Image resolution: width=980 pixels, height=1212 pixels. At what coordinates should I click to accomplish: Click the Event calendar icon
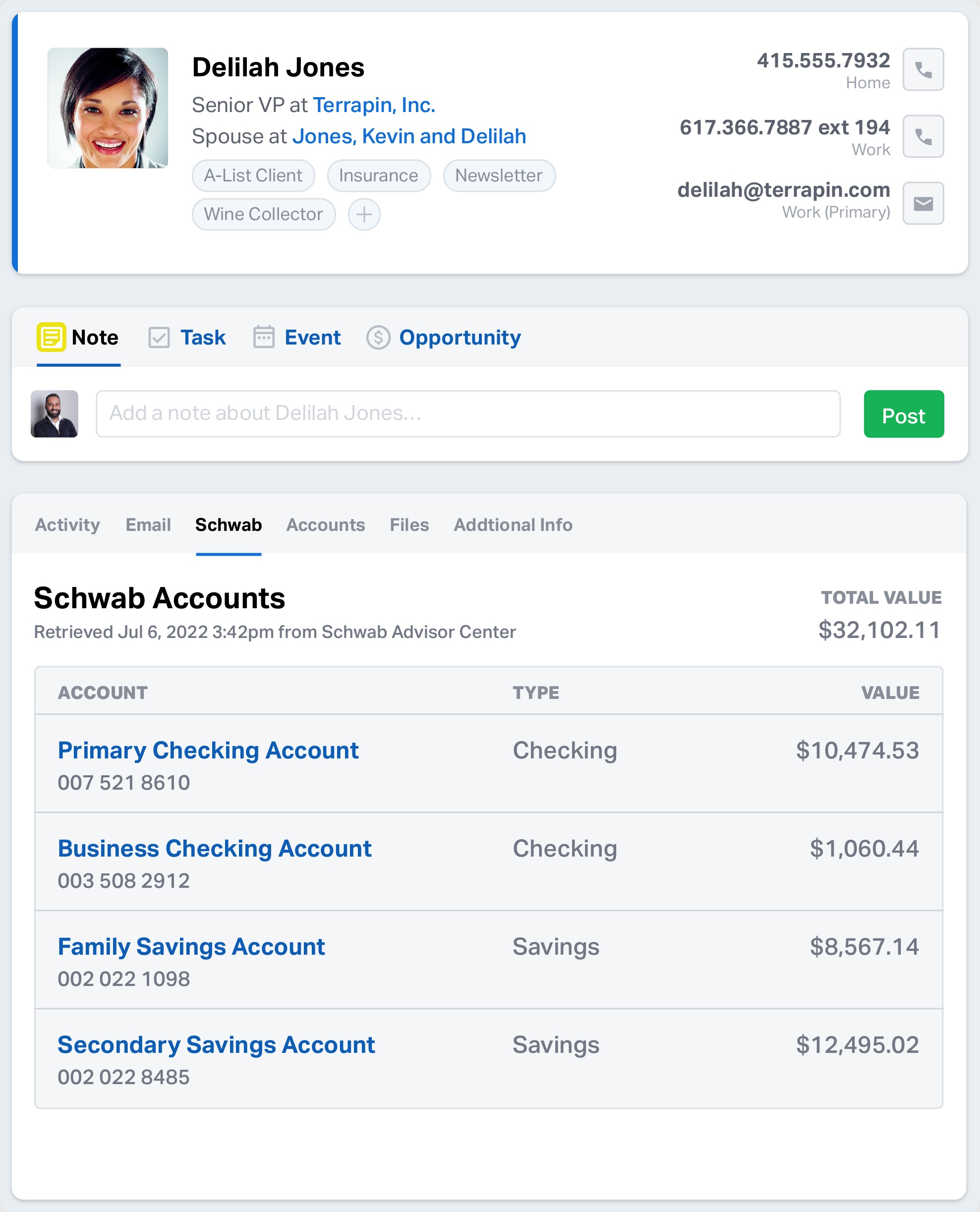pyautogui.click(x=264, y=337)
